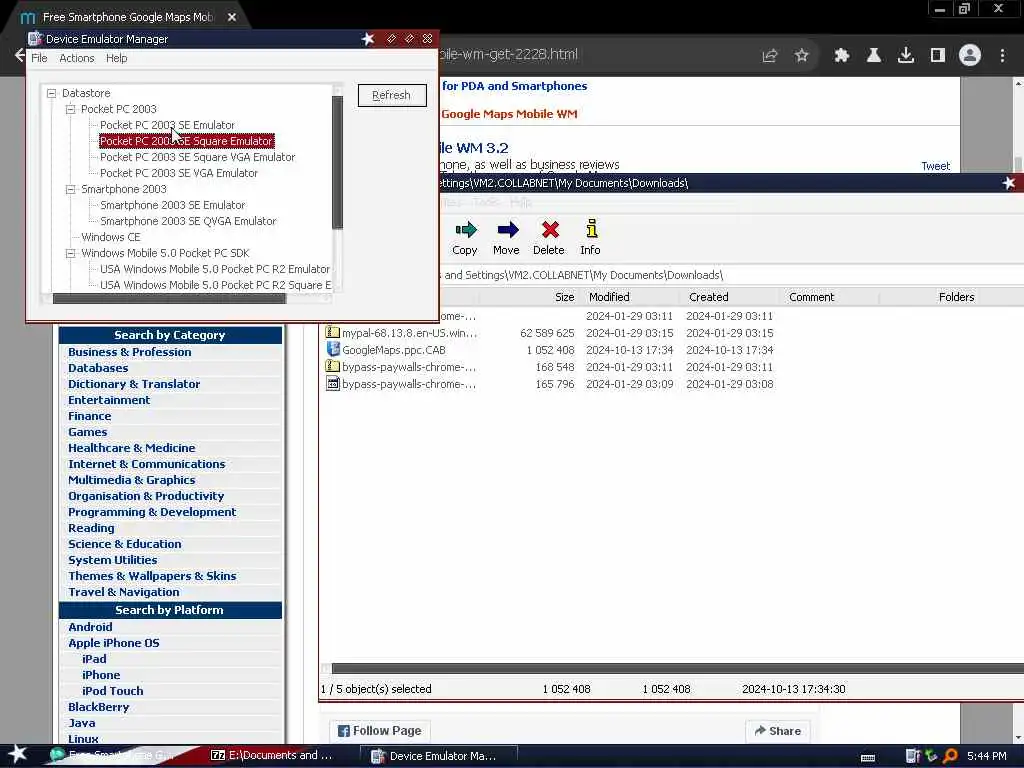Open the Help menu in Device Emulator Manager
This screenshot has height=768, width=1024.
point(116,58)
